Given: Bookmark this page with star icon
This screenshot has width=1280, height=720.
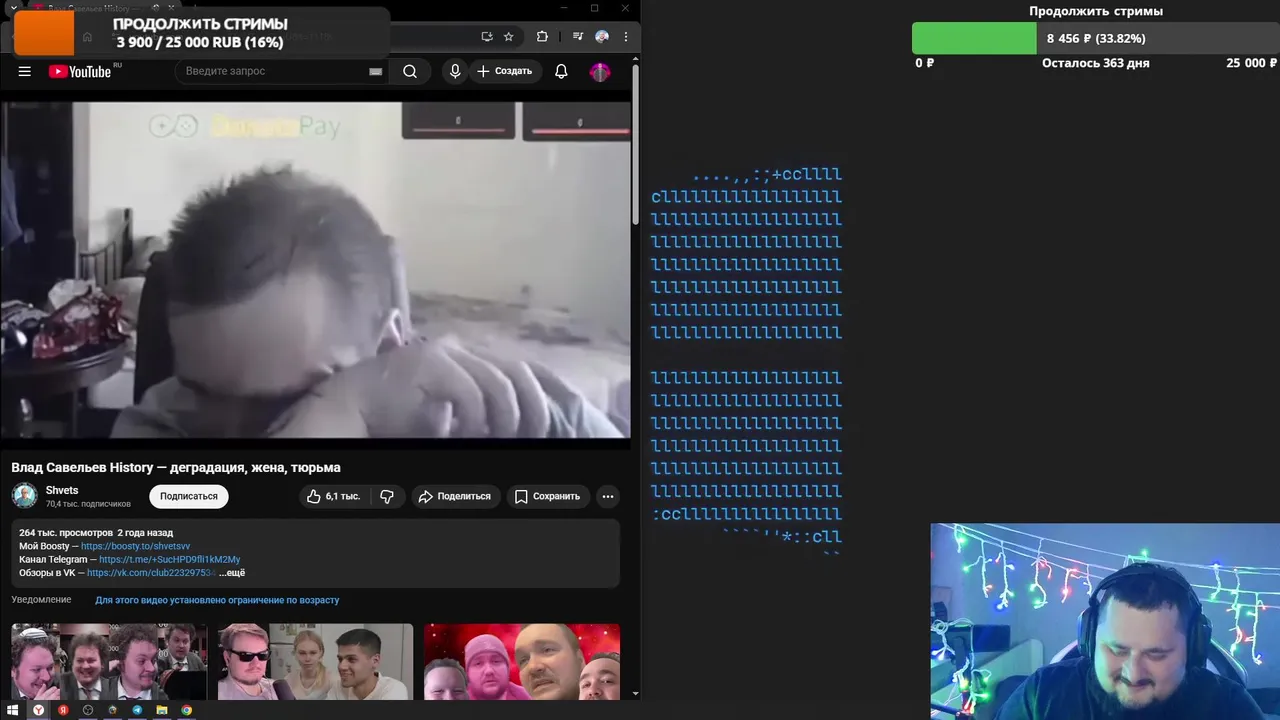Looking at the screenshot, I should click(x=508, y=37).
